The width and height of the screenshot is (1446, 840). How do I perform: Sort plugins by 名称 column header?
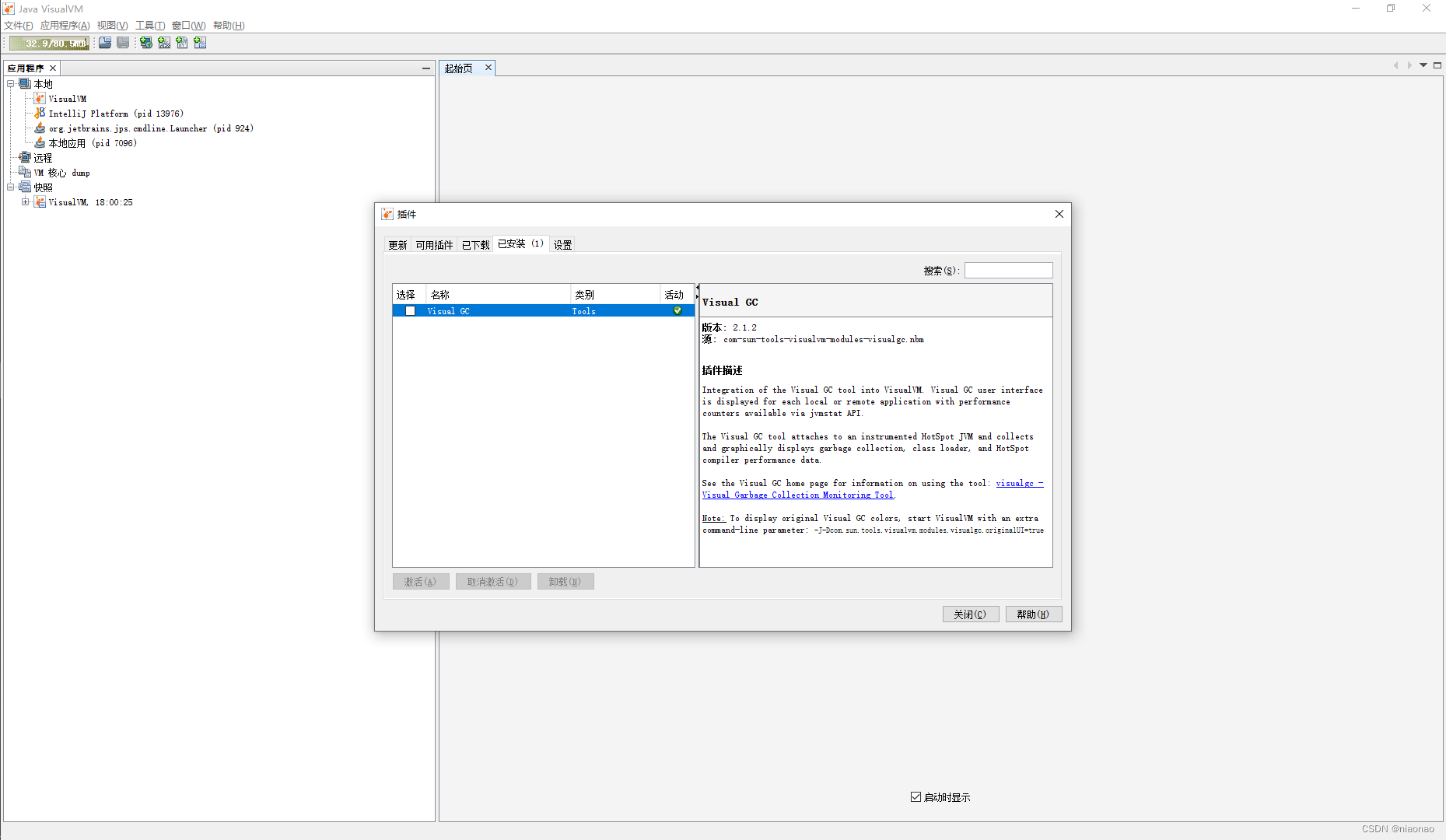[x=498, y=295]
